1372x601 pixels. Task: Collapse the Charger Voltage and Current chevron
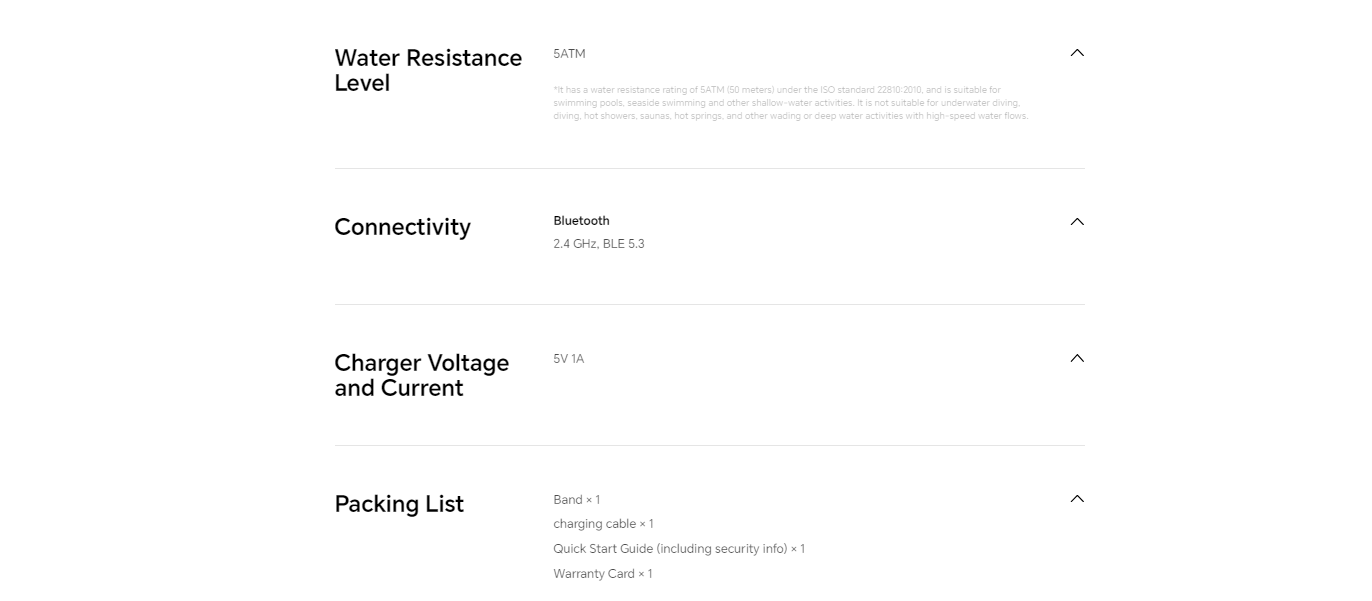[1077, 358]
